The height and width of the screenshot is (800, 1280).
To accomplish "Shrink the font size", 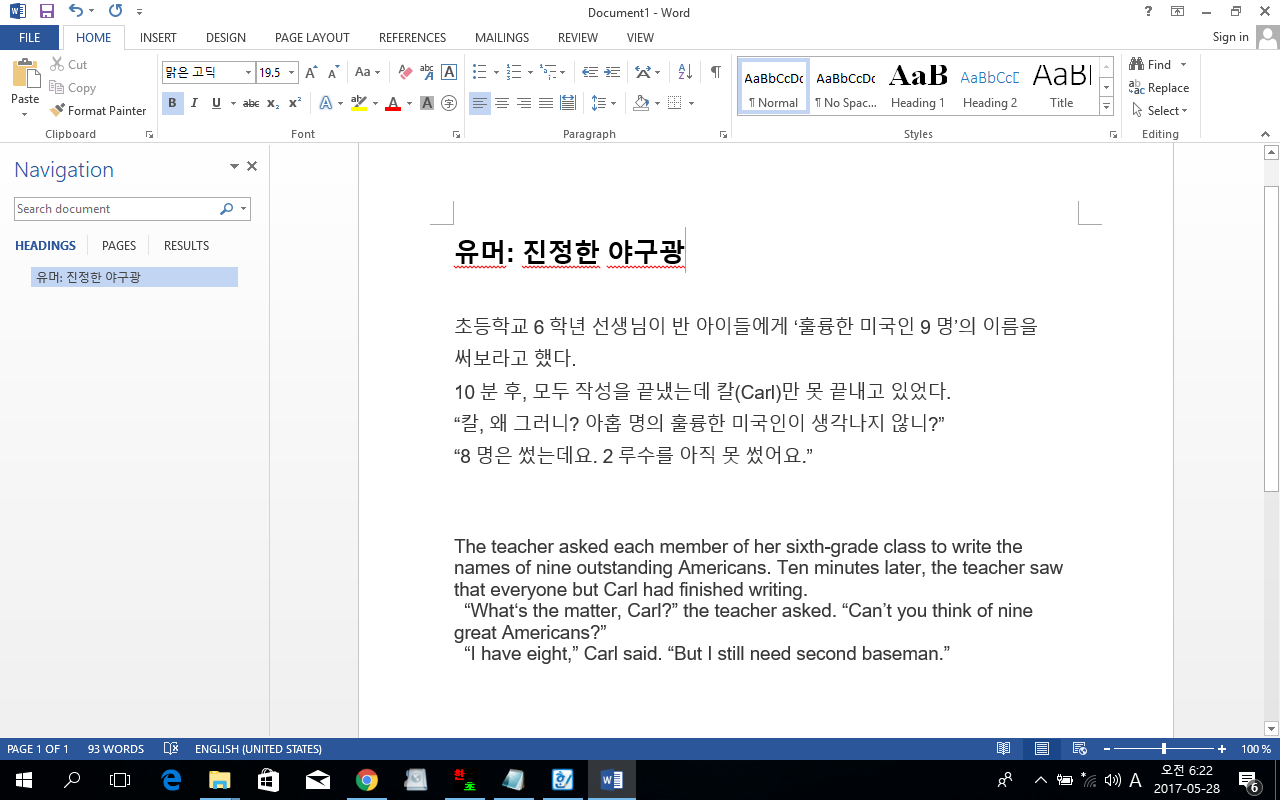I will (332, 72).
